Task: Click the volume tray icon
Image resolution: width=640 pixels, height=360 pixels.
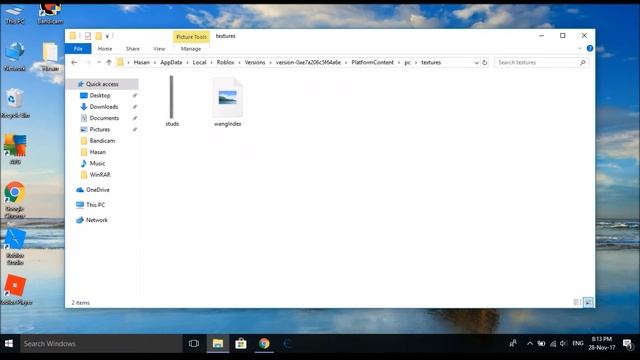Action: tap(564, 344)
